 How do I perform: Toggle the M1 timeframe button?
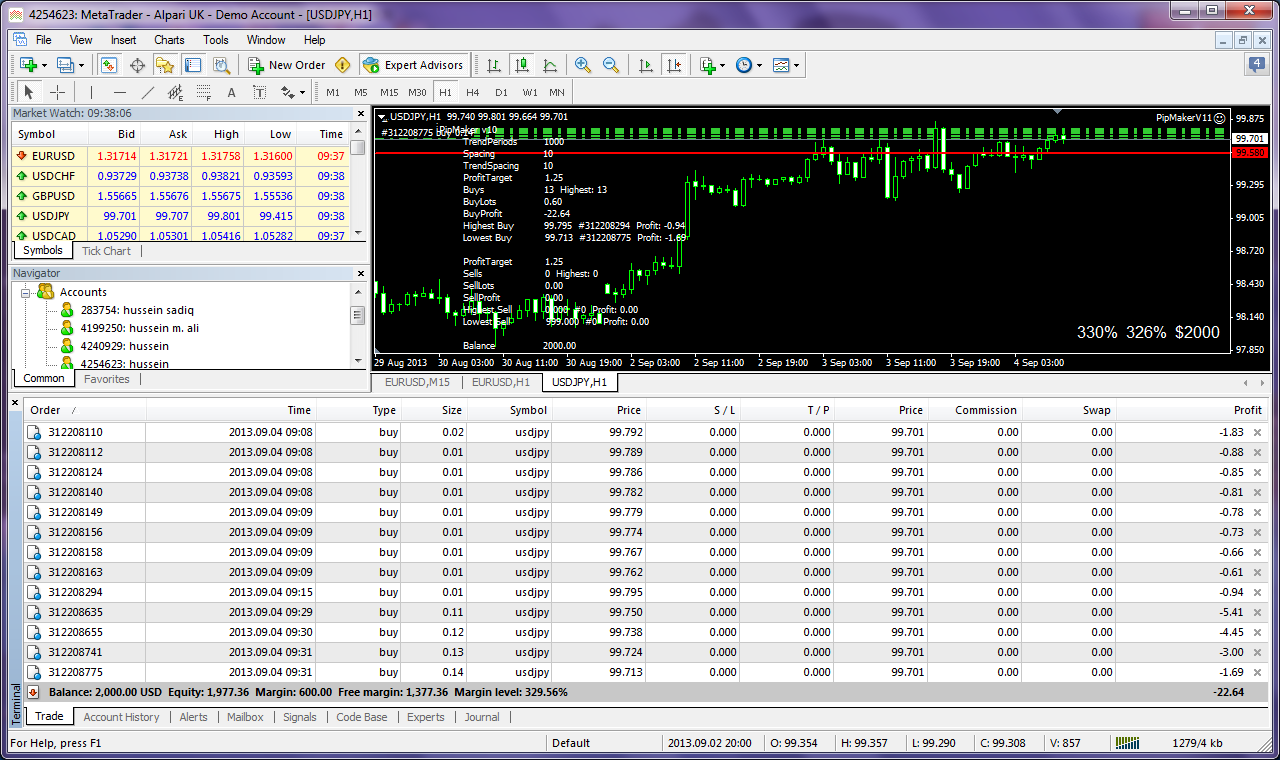333,92
